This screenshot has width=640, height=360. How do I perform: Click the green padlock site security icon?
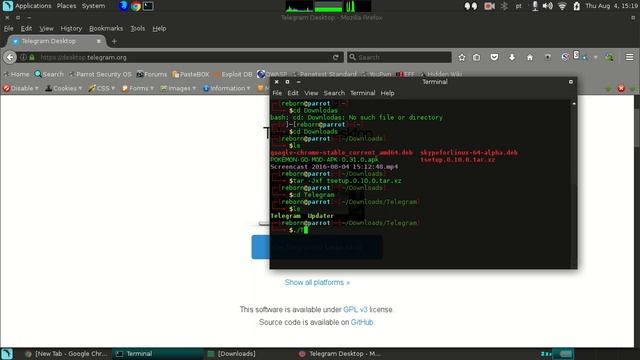[32, 57]
